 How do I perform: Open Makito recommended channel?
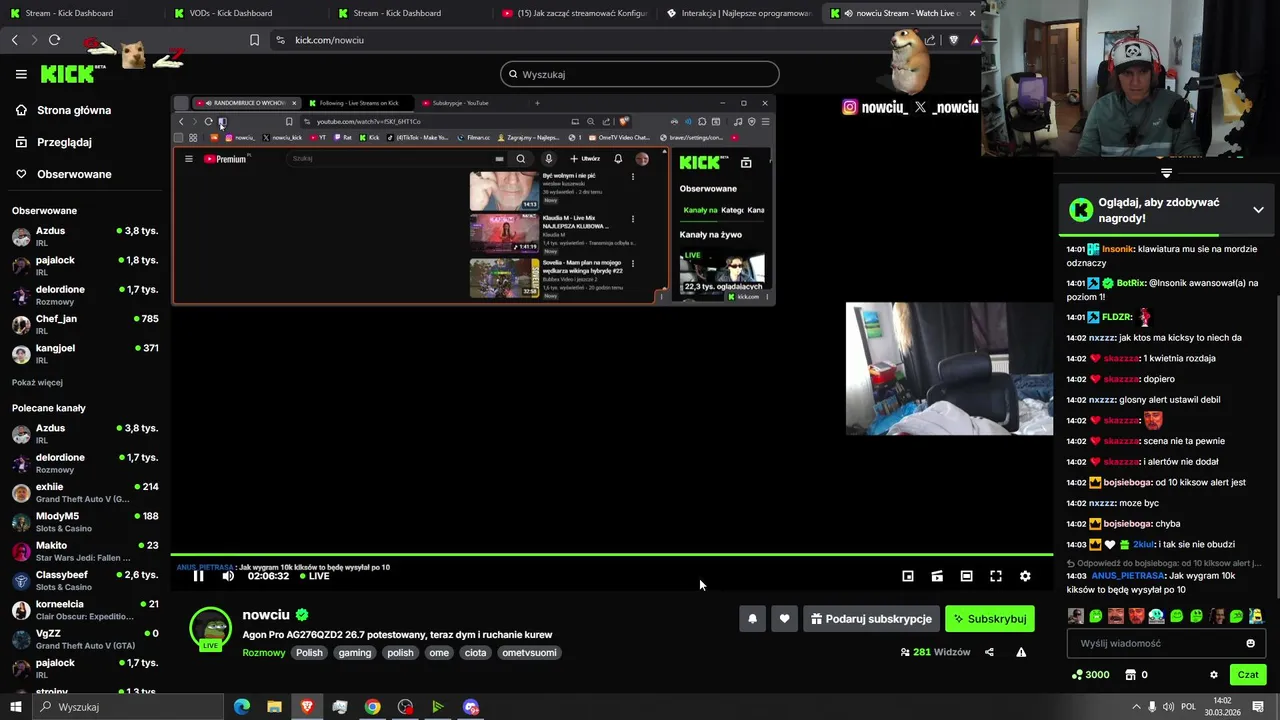pos(85,551)
